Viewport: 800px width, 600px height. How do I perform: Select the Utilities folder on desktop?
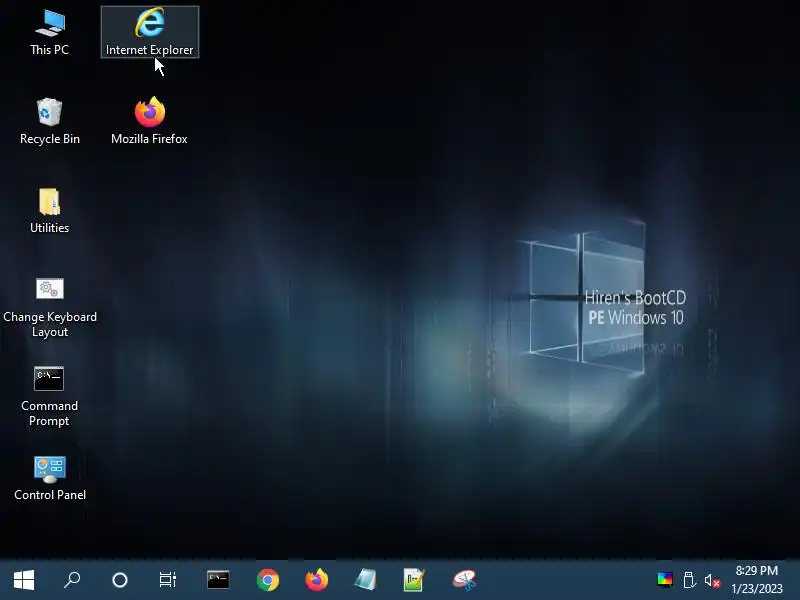49,211
